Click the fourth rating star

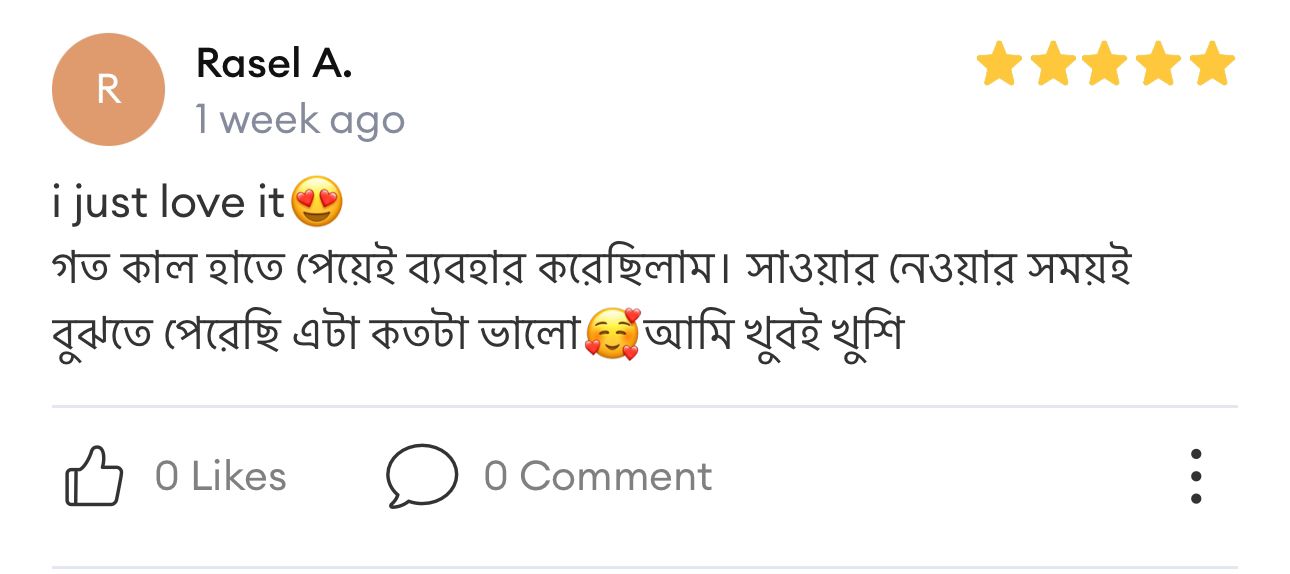pyautogui.click(x=1159, y=66)
